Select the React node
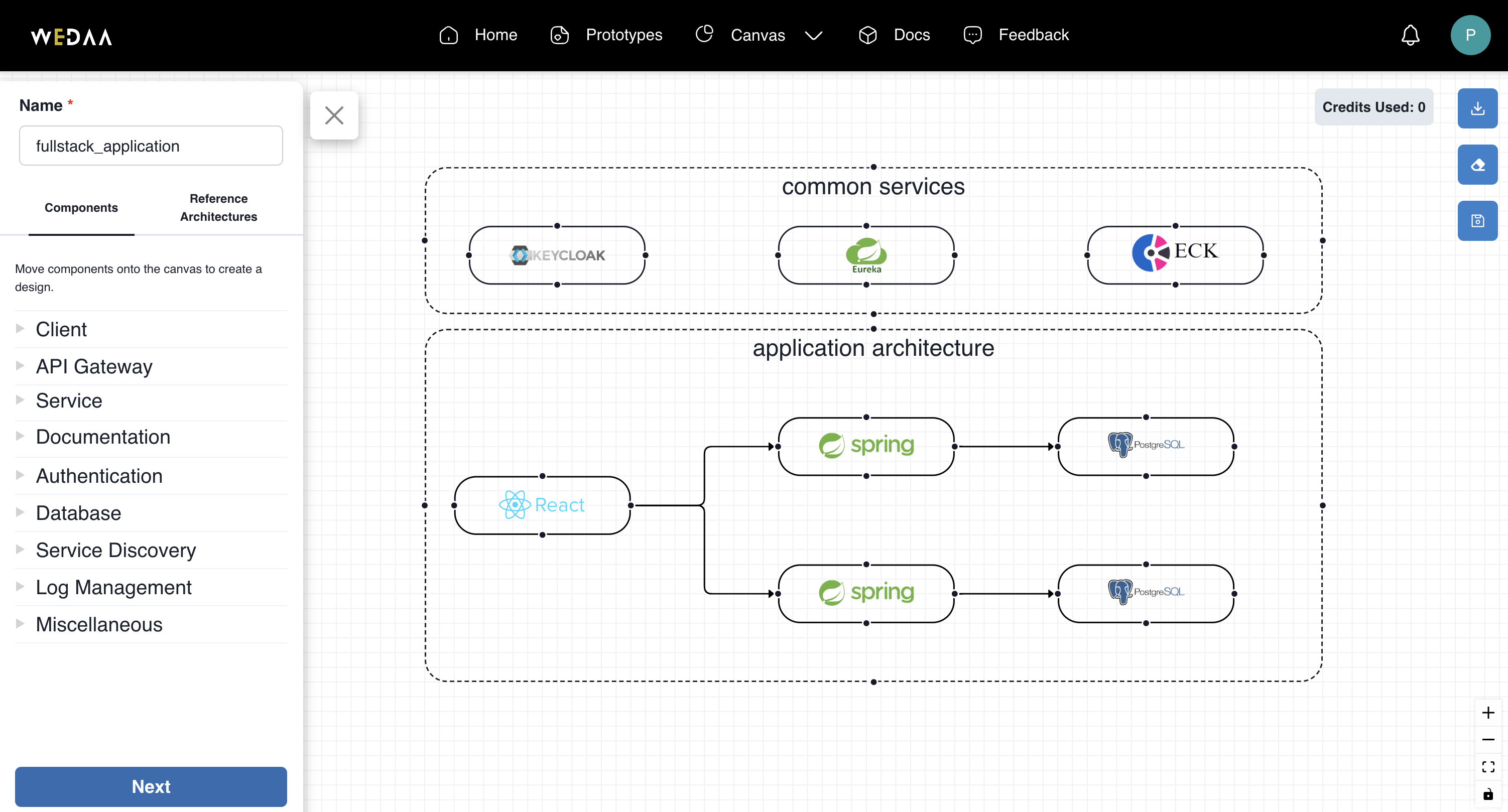Screen dimensions: 1508x812 tap(542, 505)
